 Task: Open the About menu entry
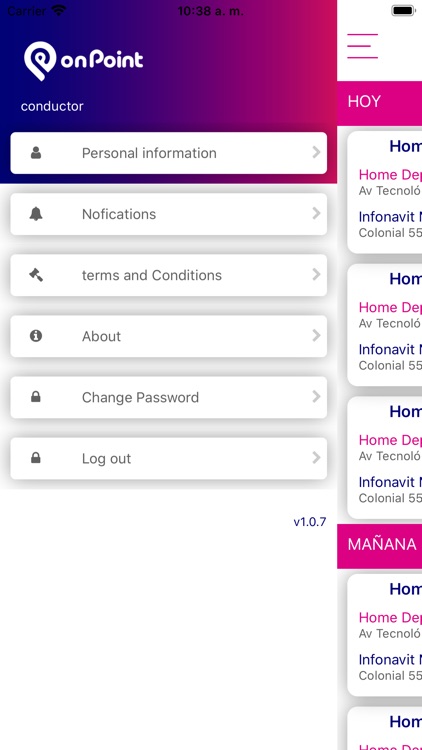(168, 336)
